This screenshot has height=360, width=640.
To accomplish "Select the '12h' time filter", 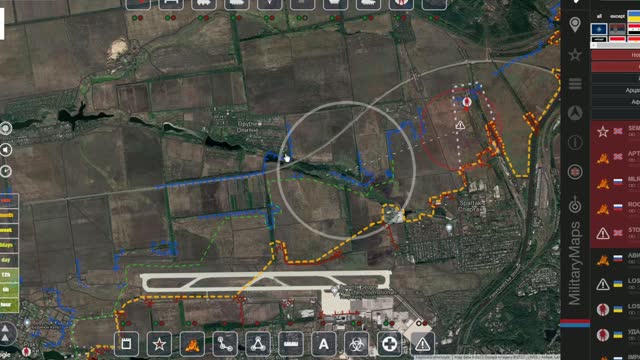I will [8, 275].
